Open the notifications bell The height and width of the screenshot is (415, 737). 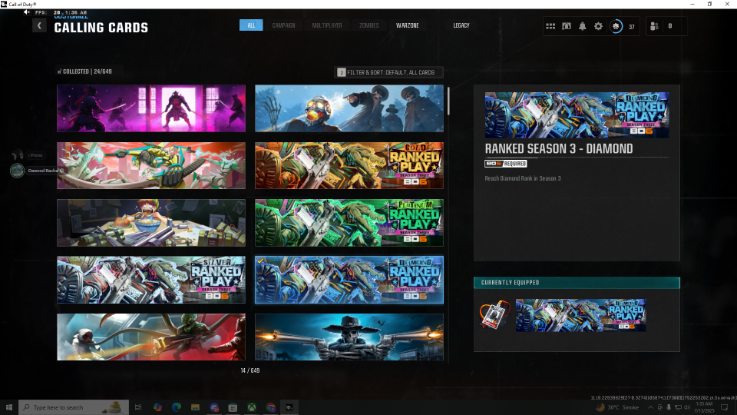582,26
